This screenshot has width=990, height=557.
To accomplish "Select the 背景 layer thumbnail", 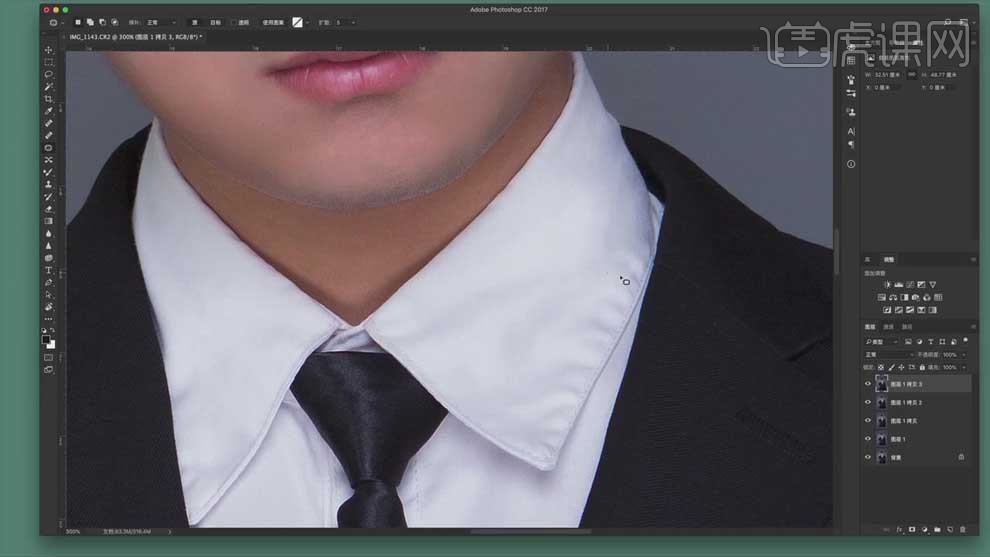I will [881, 457].
